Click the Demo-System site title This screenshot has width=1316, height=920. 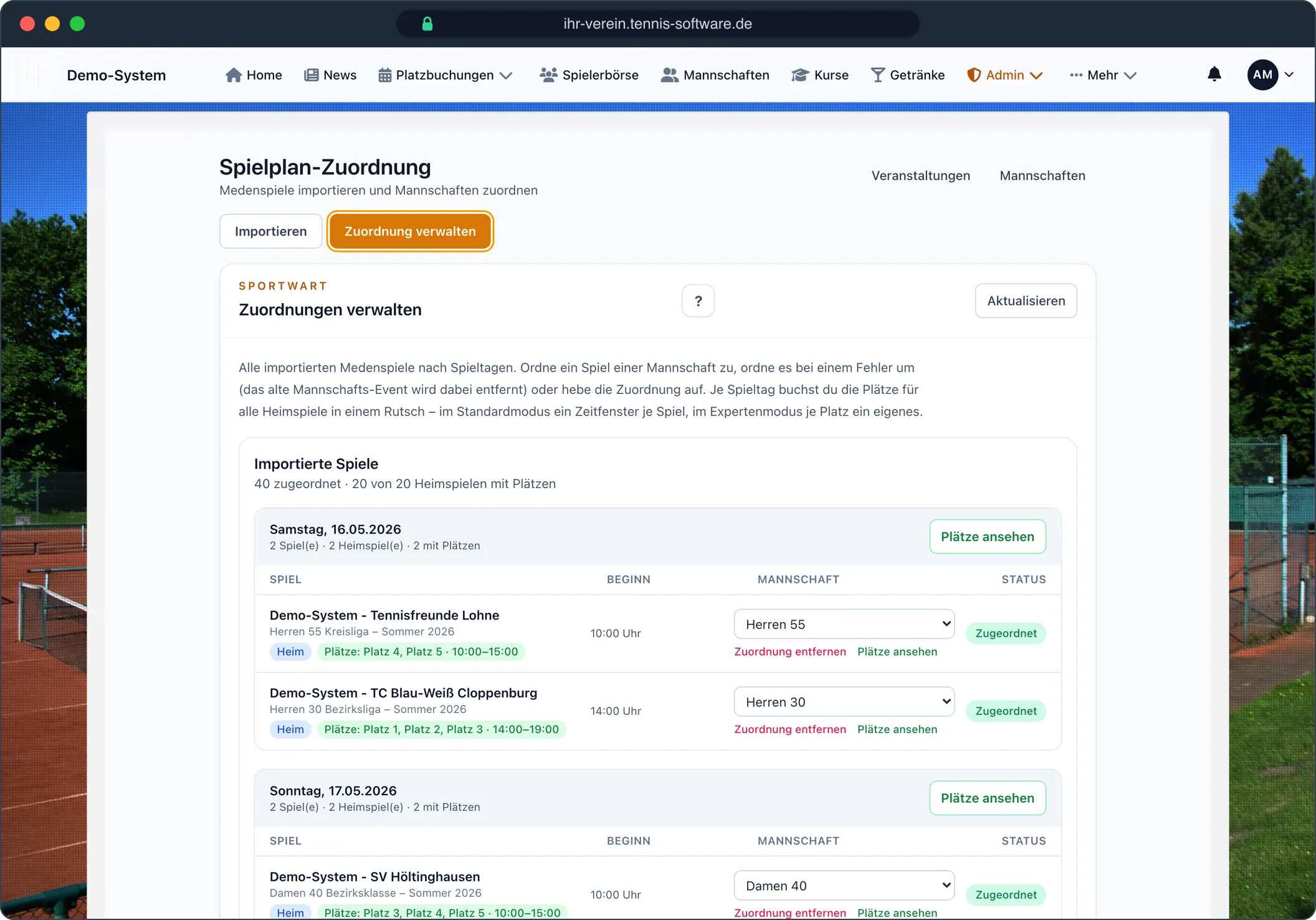[117, 75]
